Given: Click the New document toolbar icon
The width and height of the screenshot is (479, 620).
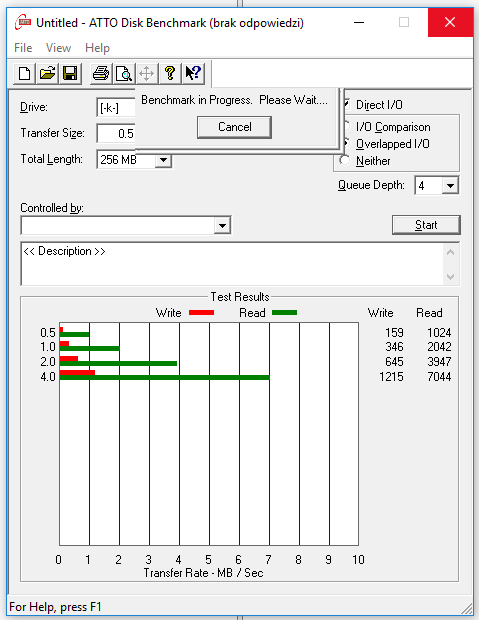Looking at the screenshot, I should click(x=24, y=74).
